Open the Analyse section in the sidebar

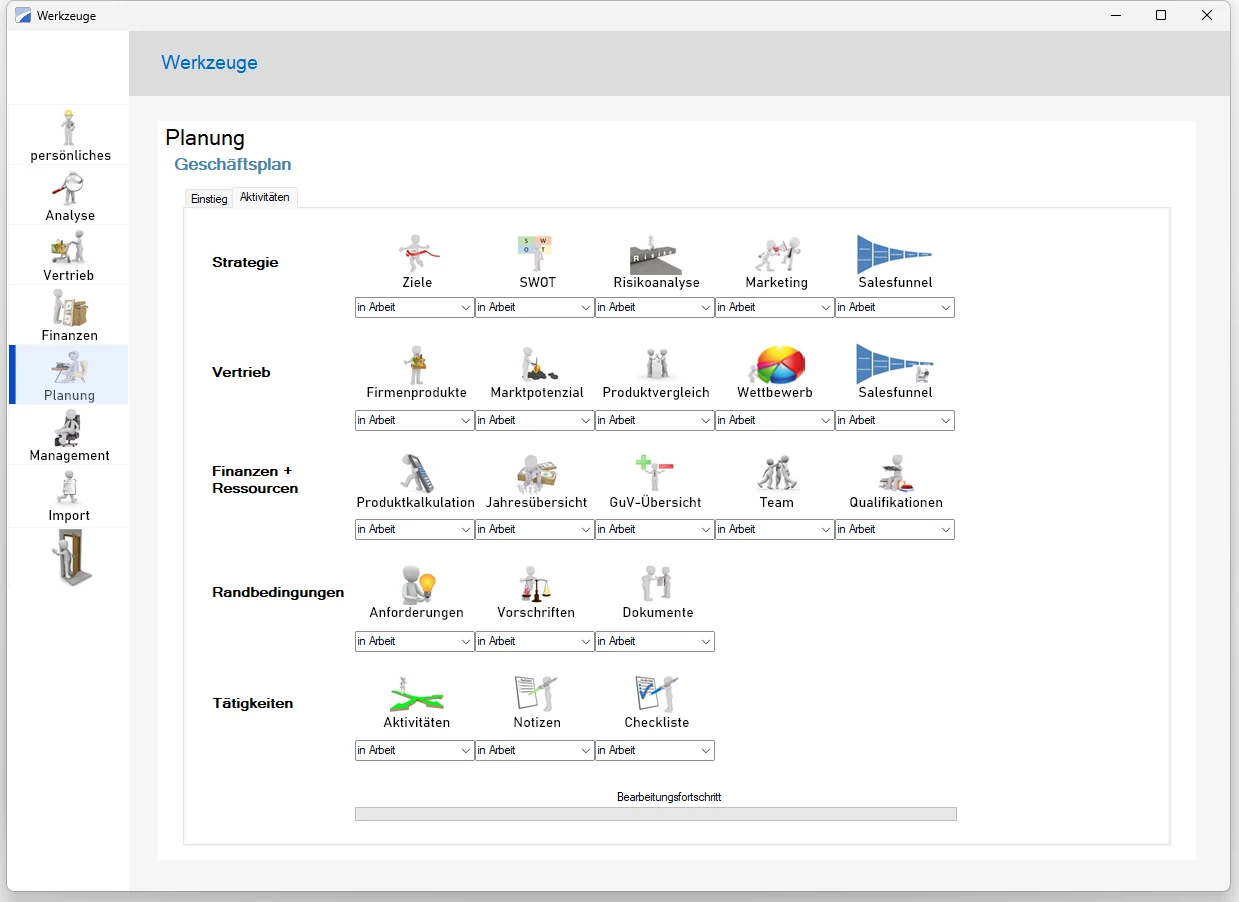coord(69,195)
